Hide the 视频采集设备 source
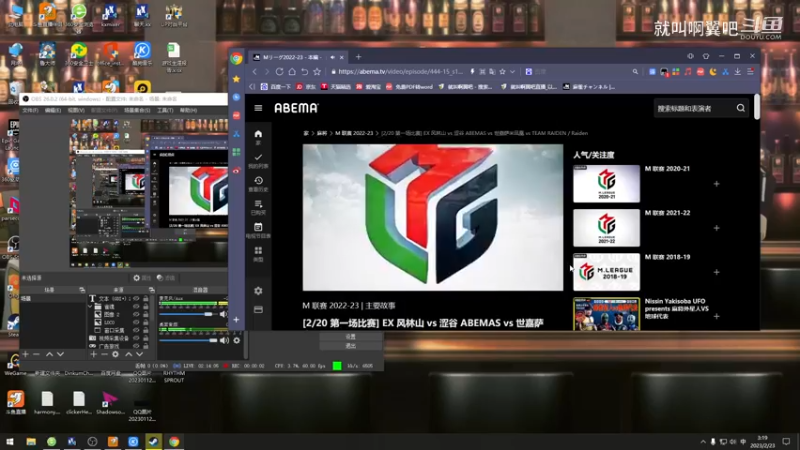Image resolution: width=800 pixels, height=450 pixels. click(x=136, y=338)
